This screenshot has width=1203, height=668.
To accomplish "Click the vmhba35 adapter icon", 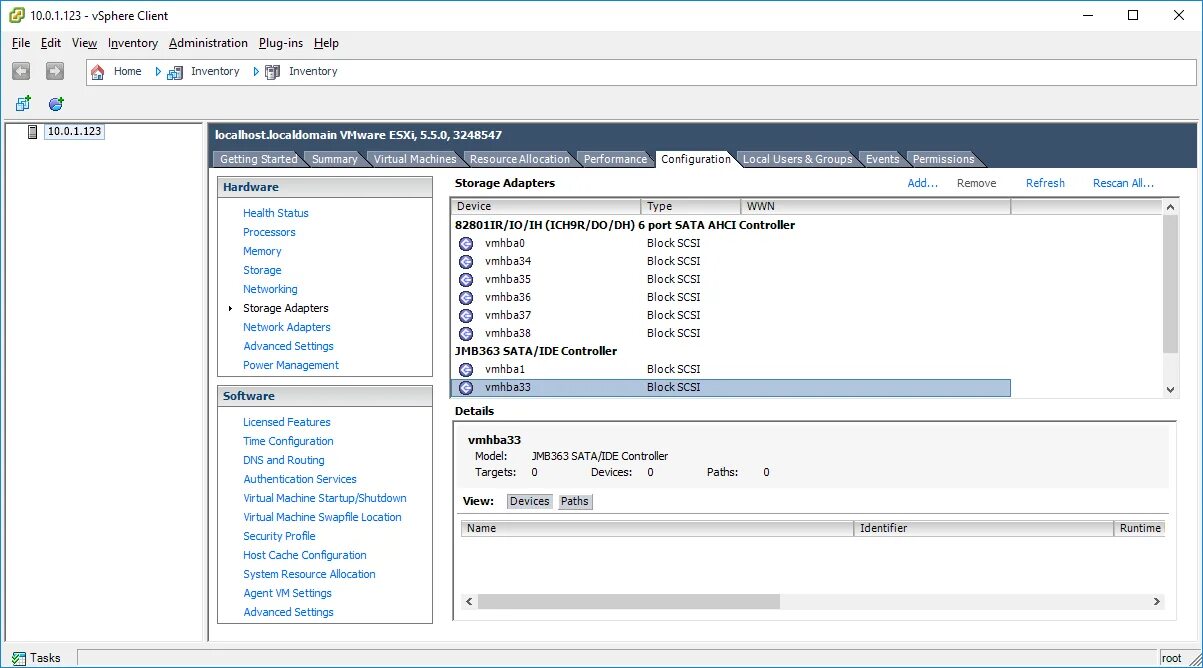I will 466,280.
